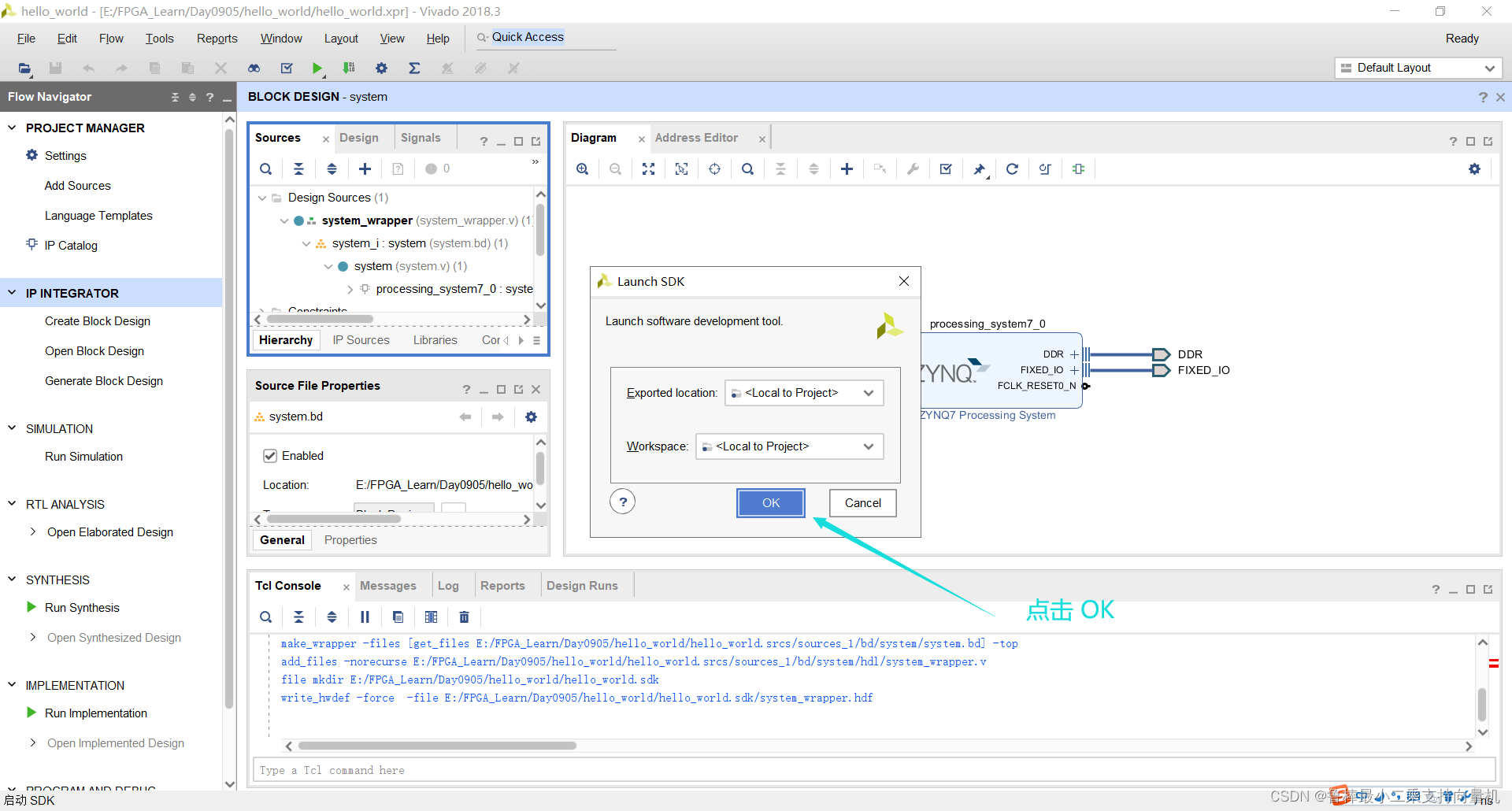
Task: Click wrench customize block icon
Action: coord(913,168)
